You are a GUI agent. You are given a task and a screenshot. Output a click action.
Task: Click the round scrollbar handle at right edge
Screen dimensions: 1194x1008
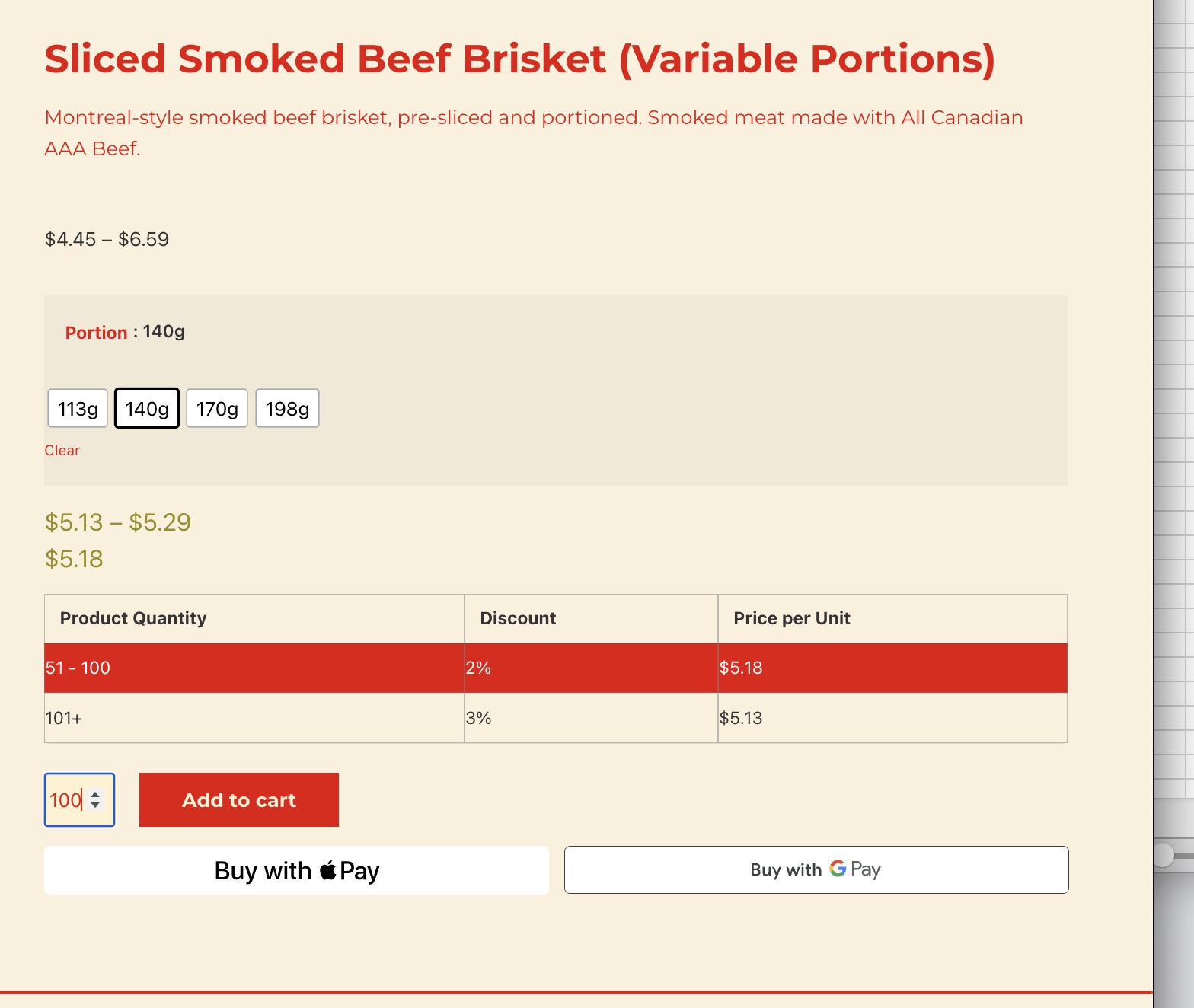[1163, 855]
